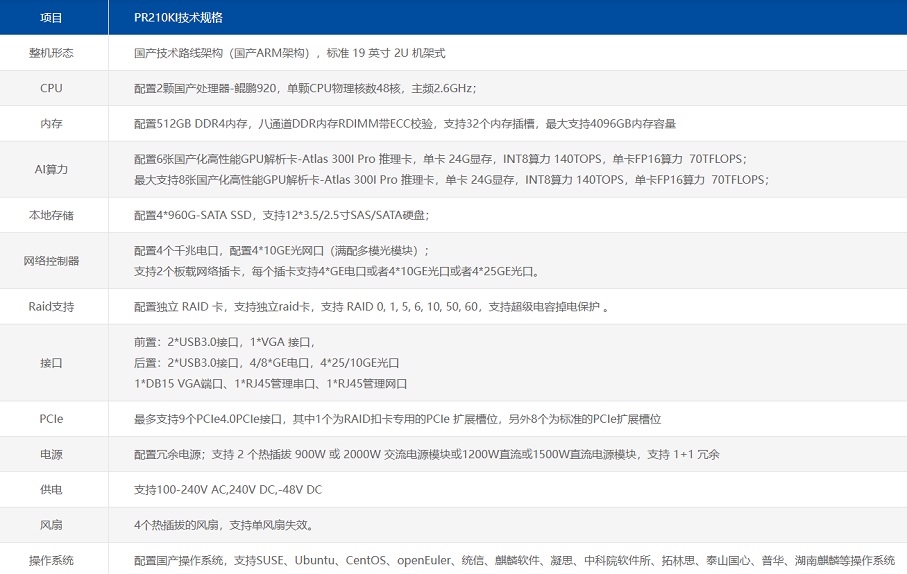This screenshot has width=907, height=574.
Task: Select the '内存' row label
Action: click(x=51, y=124)
